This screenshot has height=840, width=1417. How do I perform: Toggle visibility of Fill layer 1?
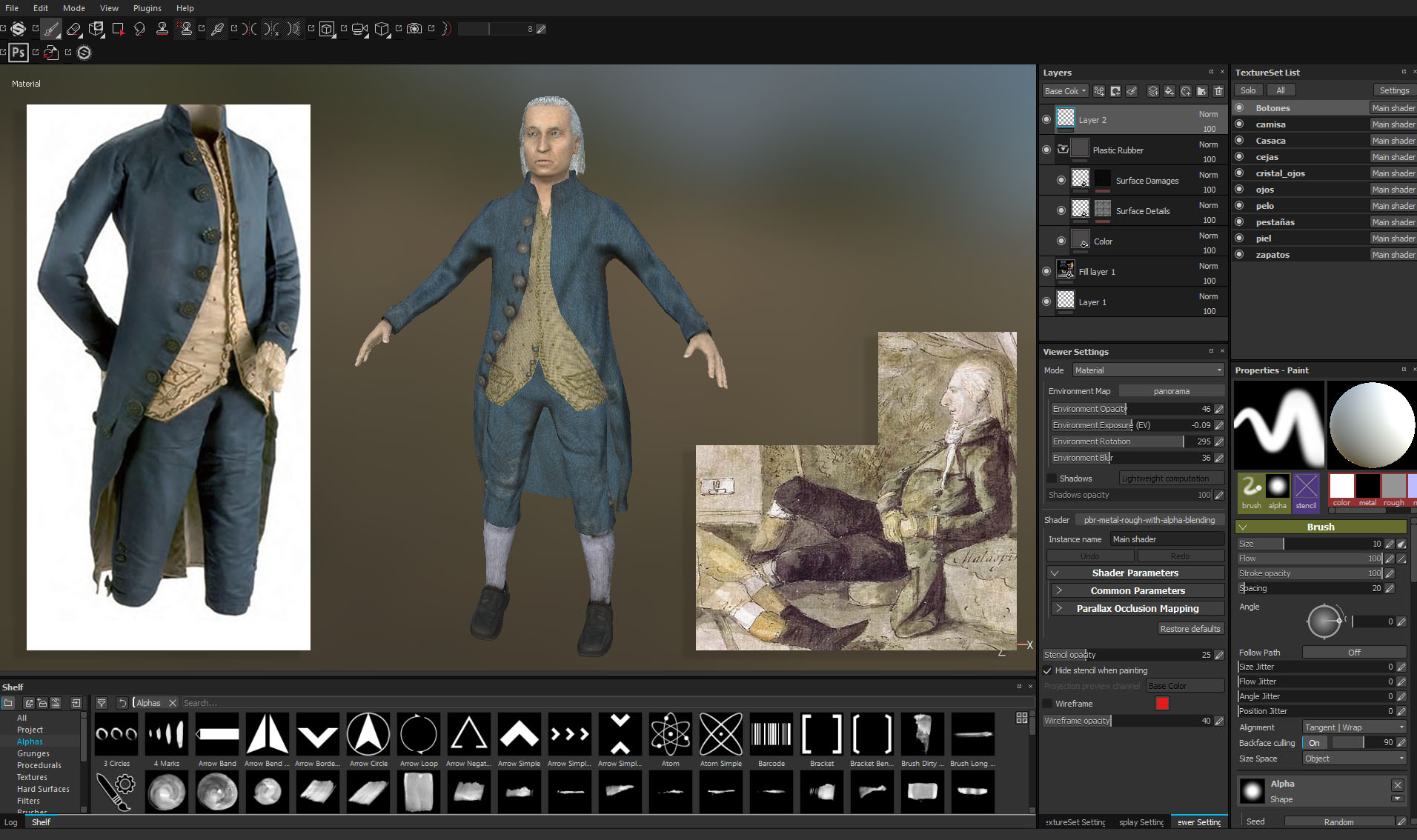coord(1046,271)
